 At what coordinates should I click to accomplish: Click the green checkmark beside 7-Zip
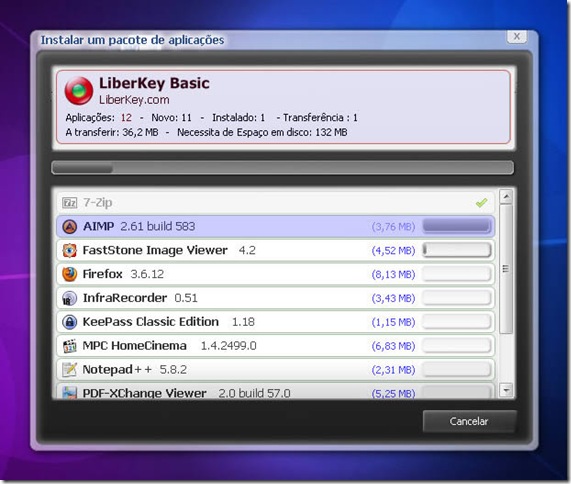[481, 202]
